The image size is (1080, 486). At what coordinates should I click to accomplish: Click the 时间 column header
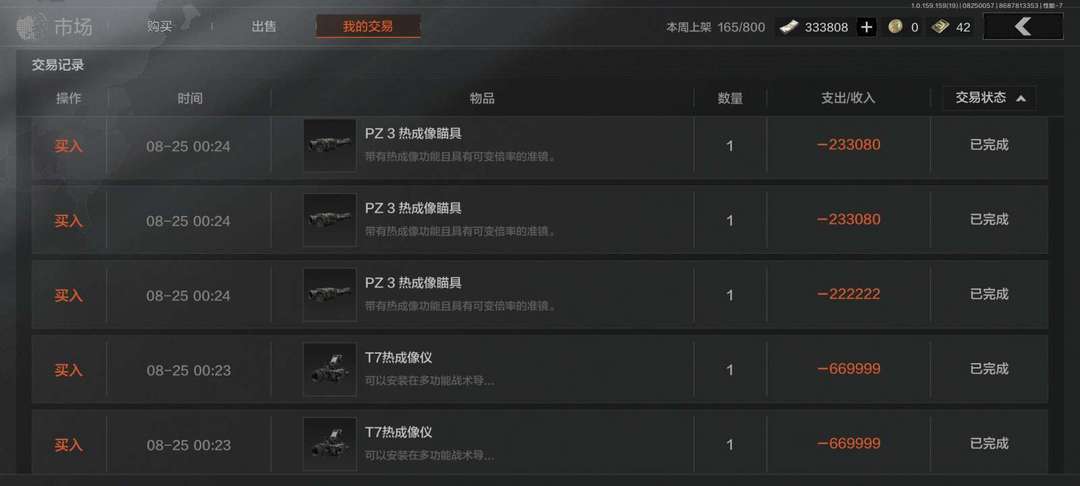(x=189, y=98)
